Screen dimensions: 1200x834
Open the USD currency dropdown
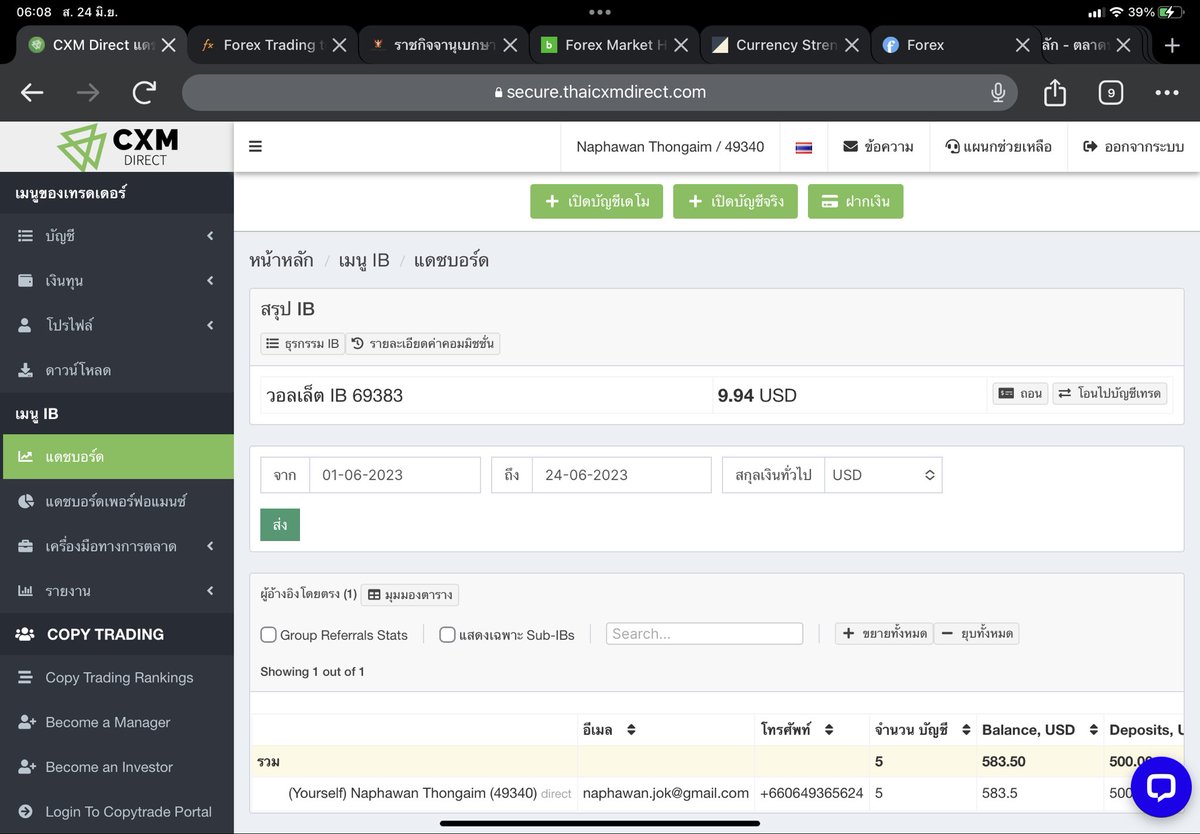pos(883,475)
